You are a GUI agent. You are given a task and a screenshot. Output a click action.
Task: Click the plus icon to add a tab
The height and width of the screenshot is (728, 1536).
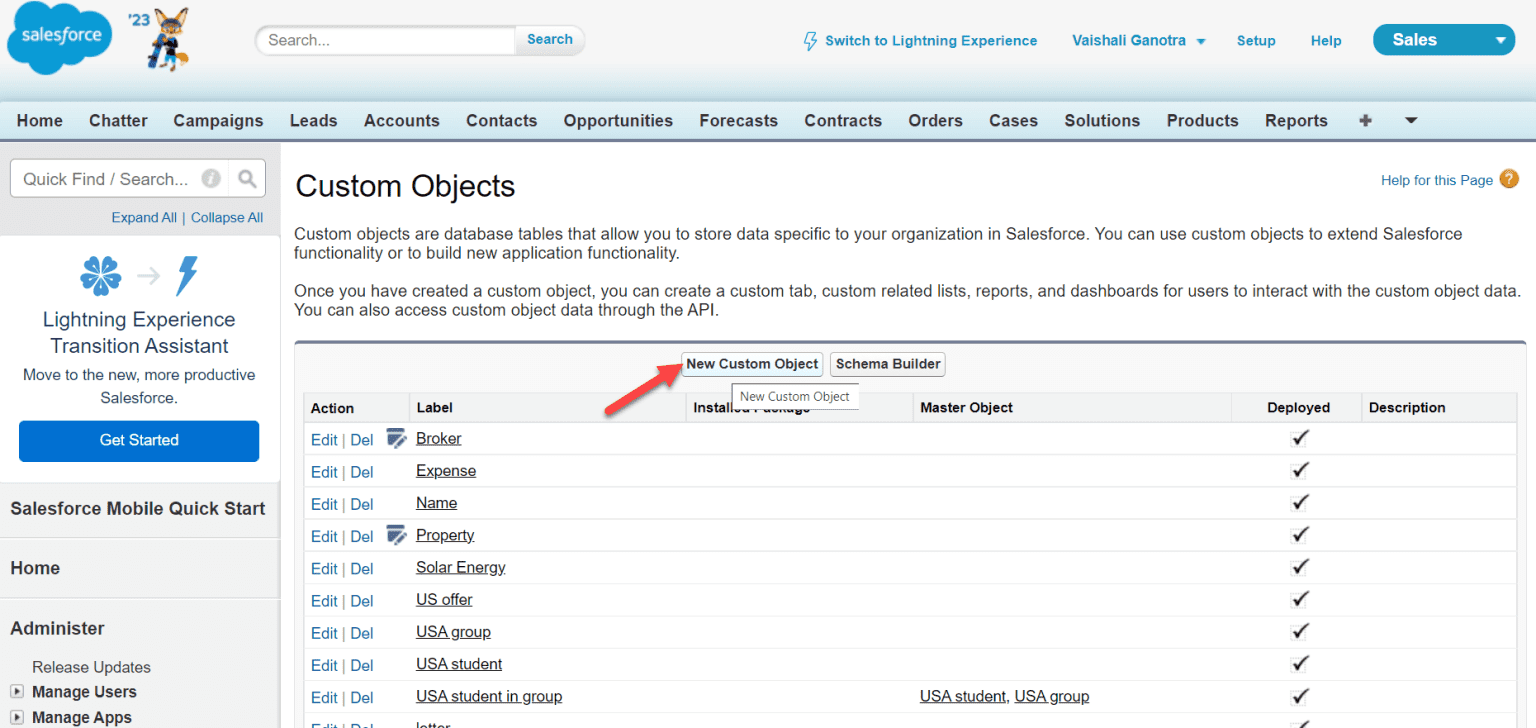click(1365, 120)
